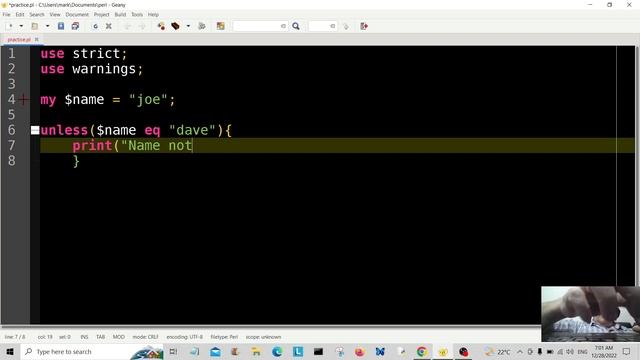Open File Explorer from the taskbar

click(256, 351)
